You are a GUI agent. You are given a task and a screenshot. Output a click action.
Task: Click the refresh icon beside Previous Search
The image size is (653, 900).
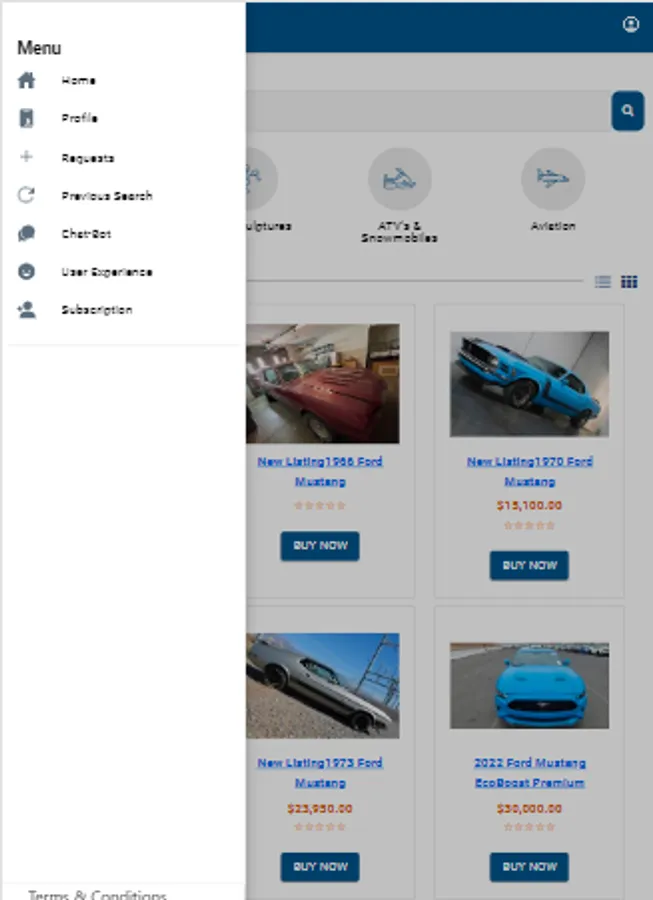[26, 195]
